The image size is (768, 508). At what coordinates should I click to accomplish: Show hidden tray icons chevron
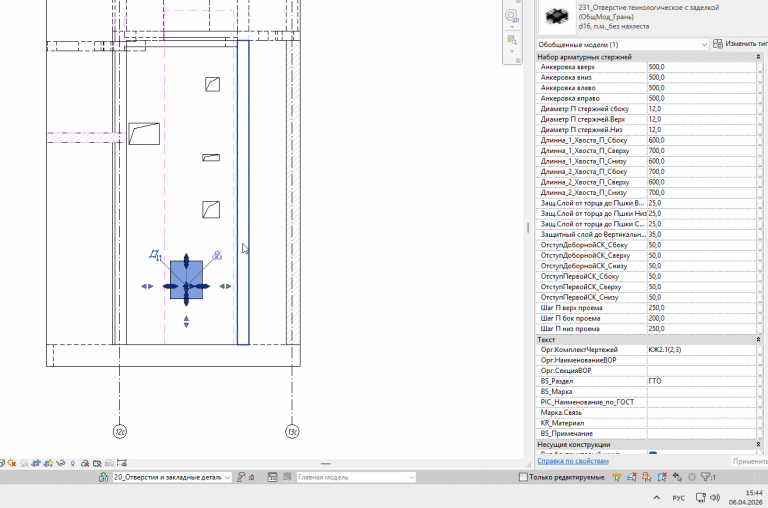pos(656,498)
